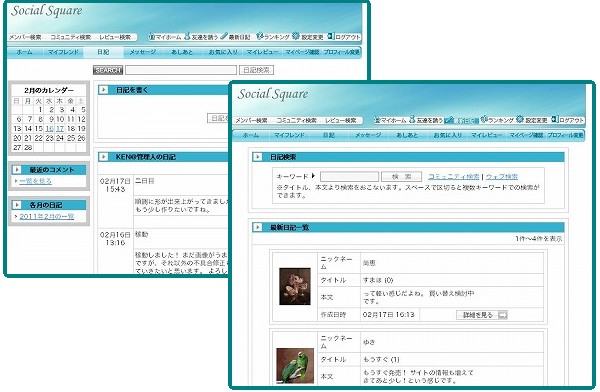Screen dimensions: 600x392
Task: Open マイホーム in the front window
Action: [390, 120]
